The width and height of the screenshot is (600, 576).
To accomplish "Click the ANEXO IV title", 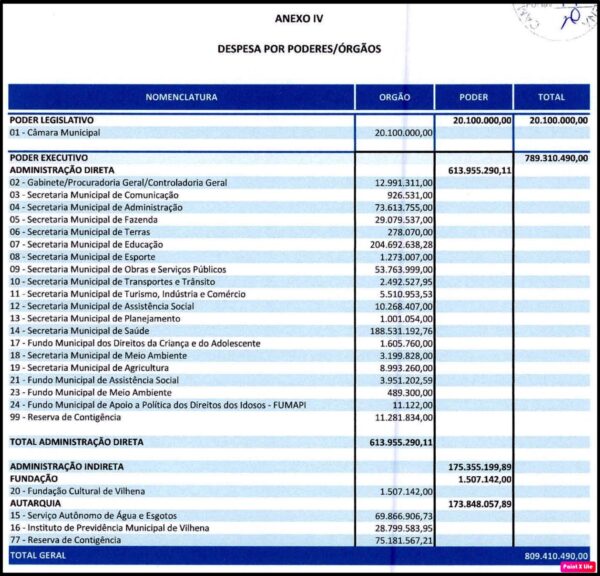I will tap(299, 19).
